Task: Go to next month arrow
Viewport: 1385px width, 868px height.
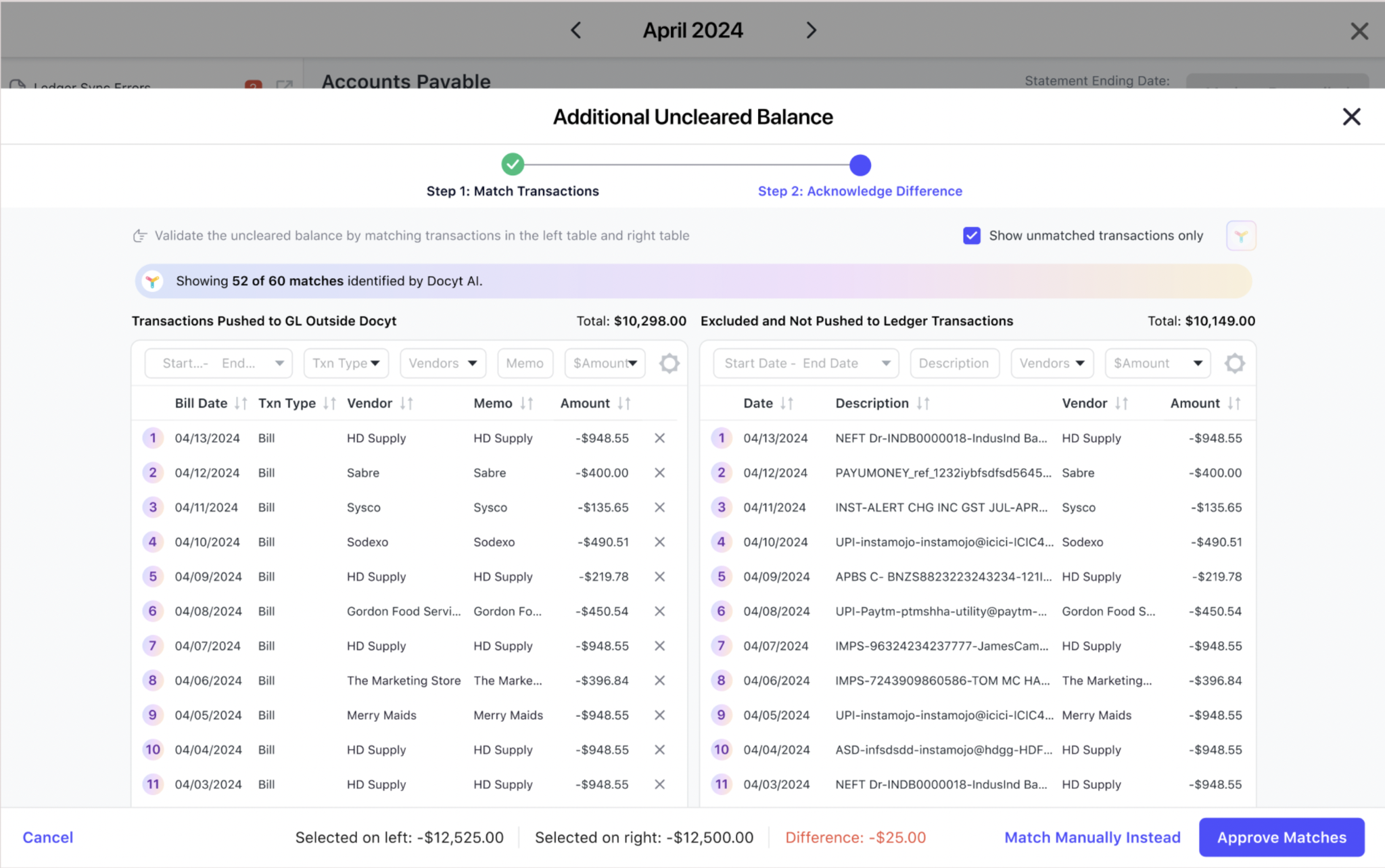Action: pos(811,30)
